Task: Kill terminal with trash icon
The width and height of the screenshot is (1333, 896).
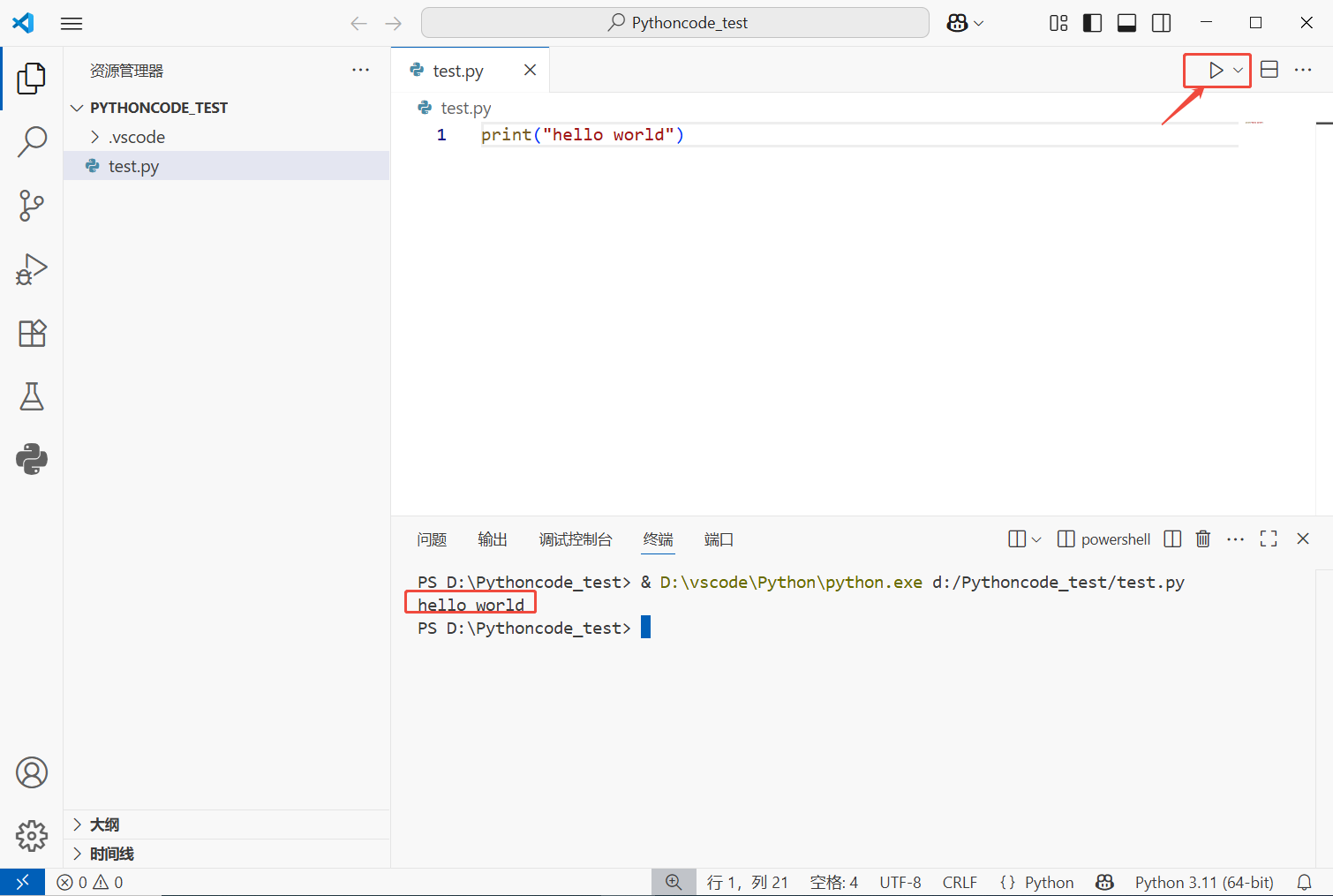Action: [1202, 539]
